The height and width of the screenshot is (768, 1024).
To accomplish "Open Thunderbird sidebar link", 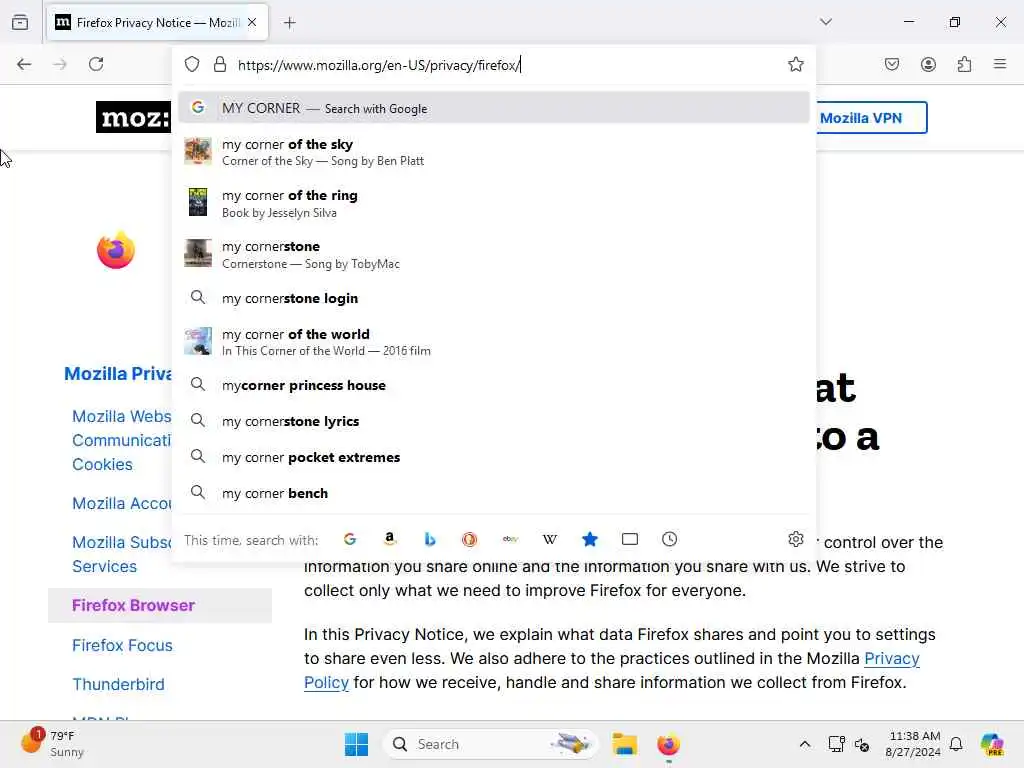I will coord(118,684).
